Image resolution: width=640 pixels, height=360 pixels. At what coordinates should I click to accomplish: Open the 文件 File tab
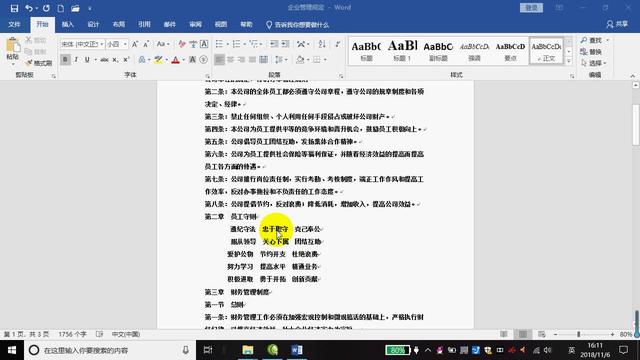(x=14, y=24)
